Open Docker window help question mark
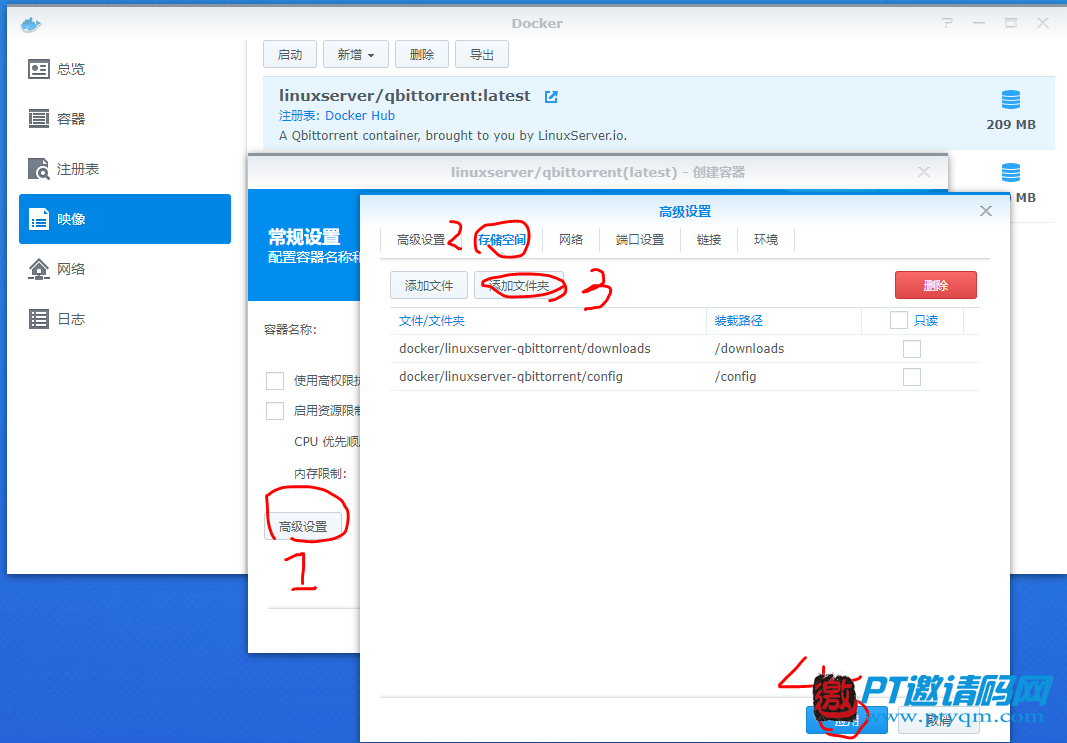Image resolution: width=1067 pixels, height=743 pixels. click(x=947, y=23)
